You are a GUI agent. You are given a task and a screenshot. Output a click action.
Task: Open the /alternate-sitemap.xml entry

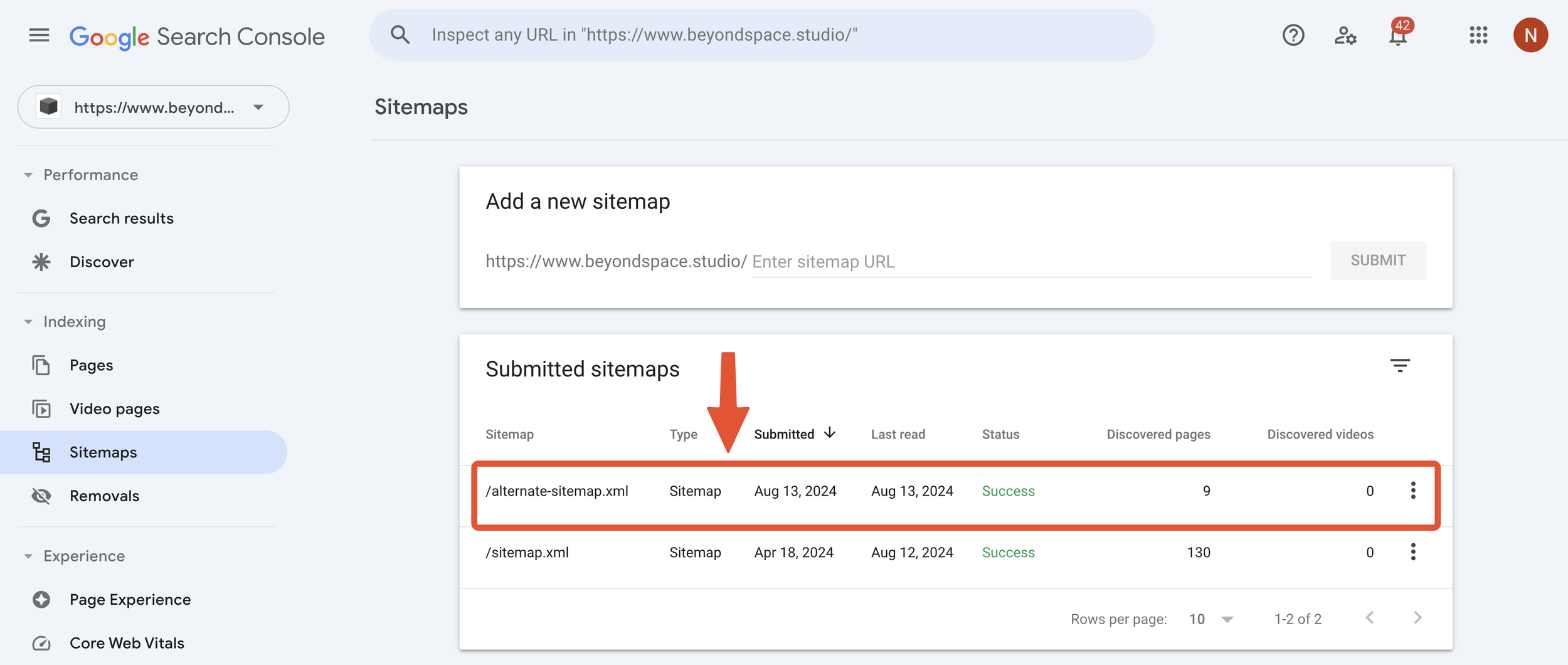tap(557, 491)
